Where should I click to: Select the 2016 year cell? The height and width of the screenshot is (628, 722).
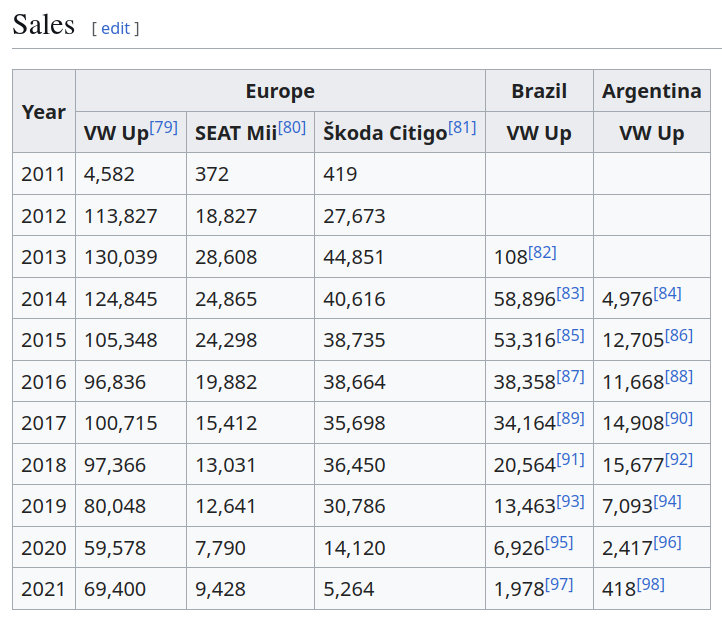click(44, 381)
